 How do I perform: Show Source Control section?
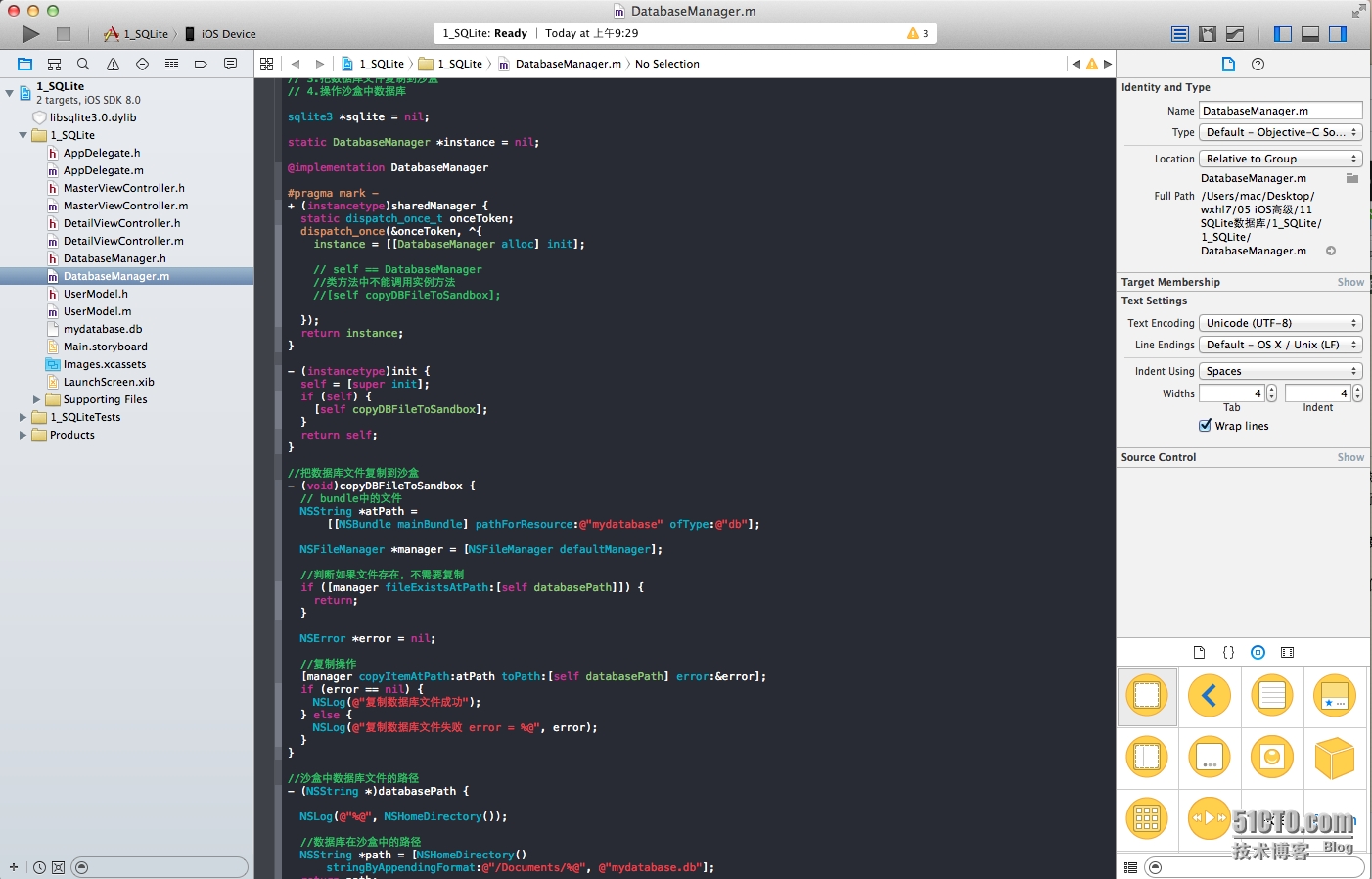1350,457
